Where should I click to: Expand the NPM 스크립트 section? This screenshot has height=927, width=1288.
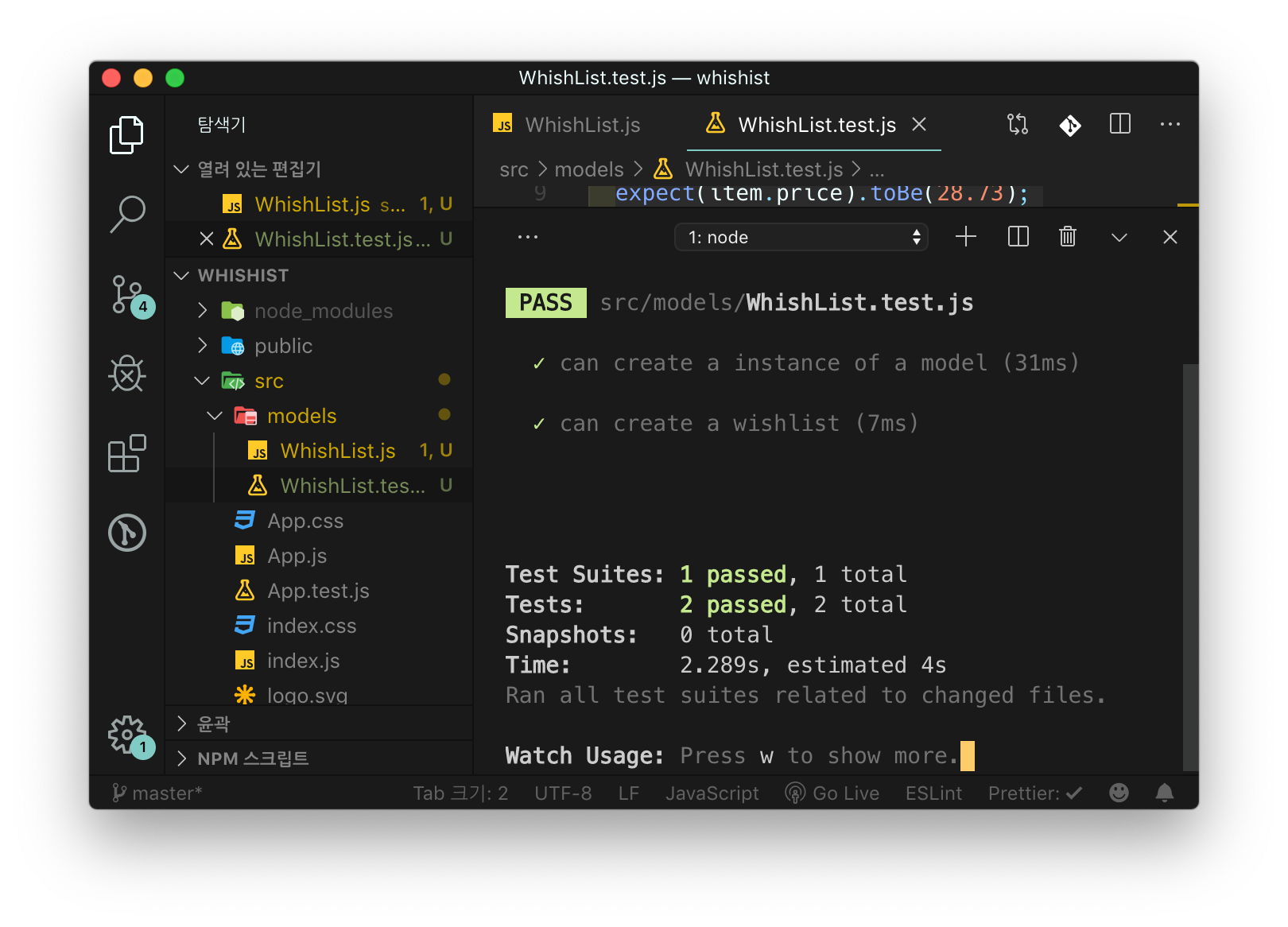tap(318, 758)
